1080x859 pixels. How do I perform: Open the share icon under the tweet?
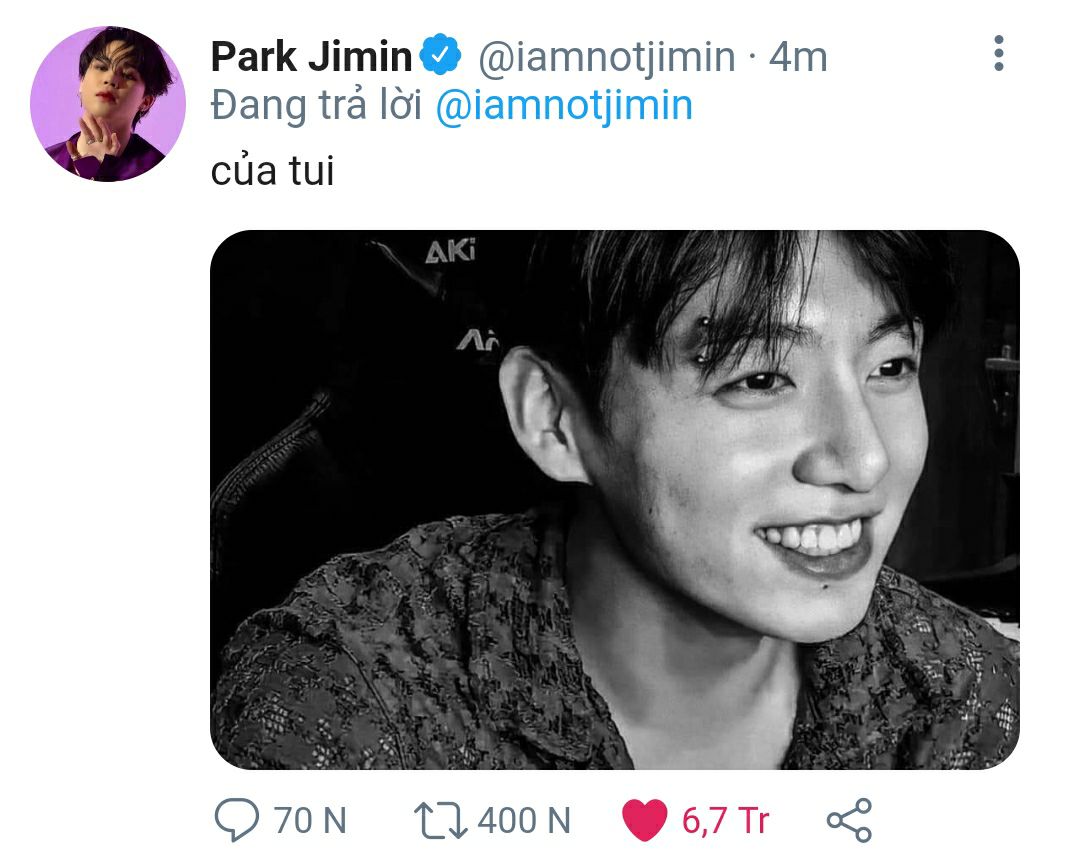pos(849,821)
